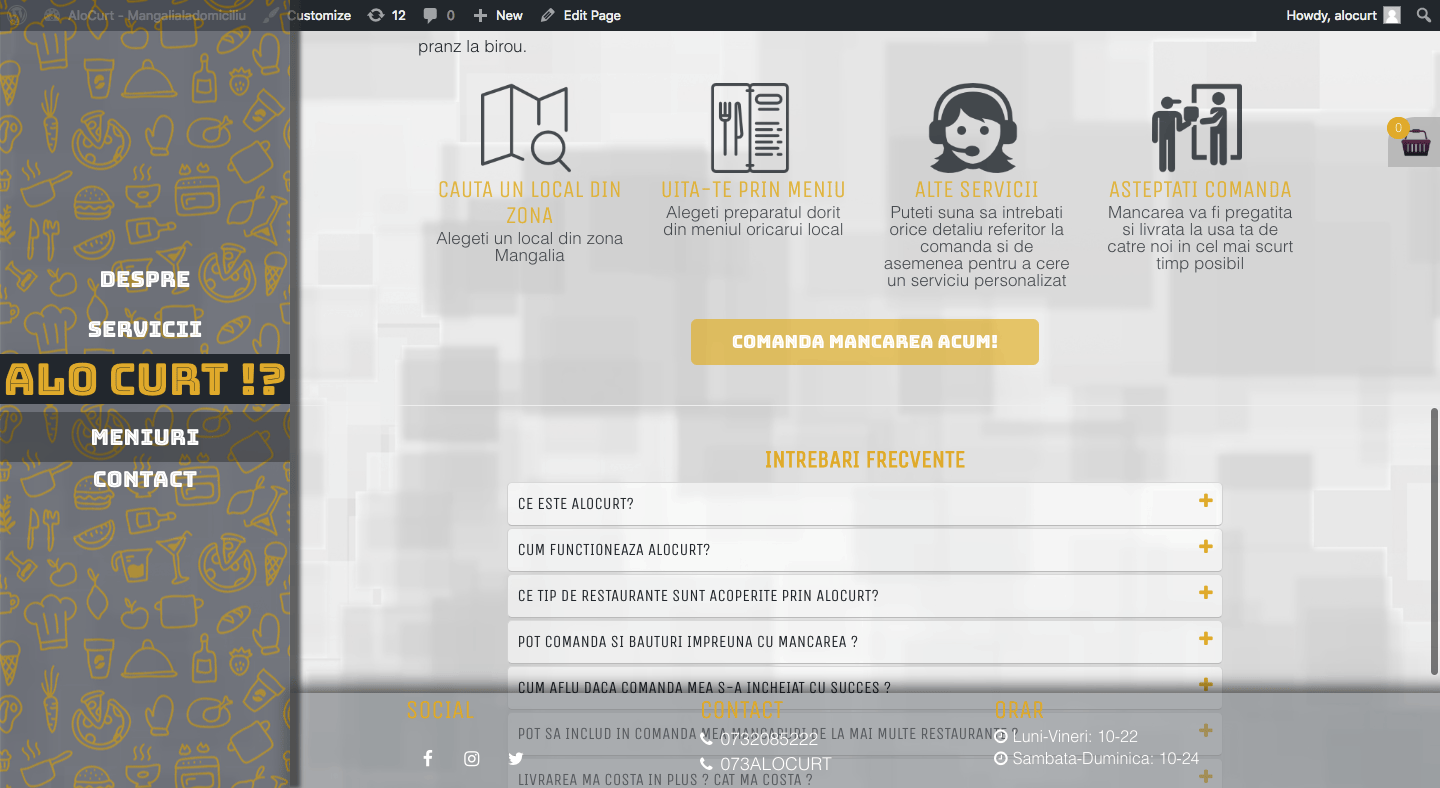Click the phone icon beside 0732085222
1440x788 pixels.
(x=707, y=740)
